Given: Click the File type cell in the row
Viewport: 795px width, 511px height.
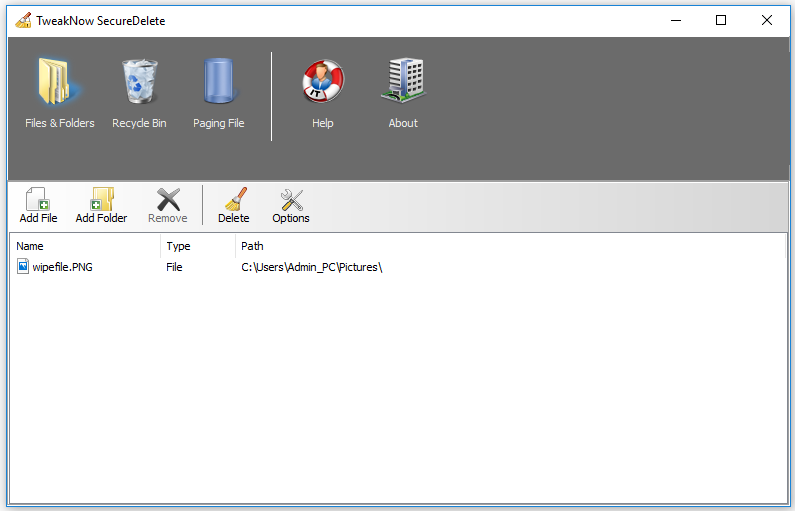Looking at the screenshot, I should click(x=175, y=267).
